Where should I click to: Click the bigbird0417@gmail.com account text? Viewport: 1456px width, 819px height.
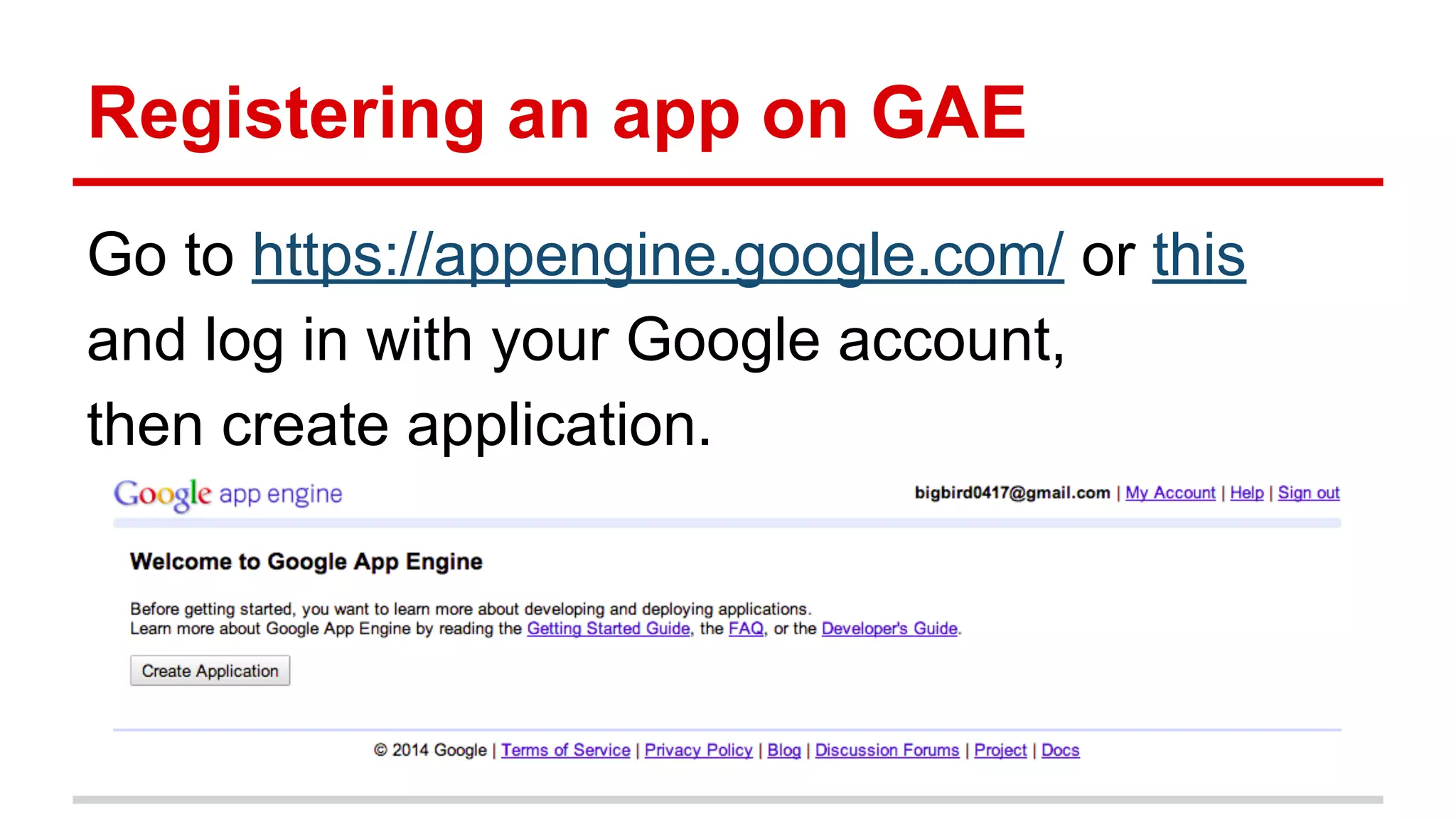click(x=1012, y=493)
